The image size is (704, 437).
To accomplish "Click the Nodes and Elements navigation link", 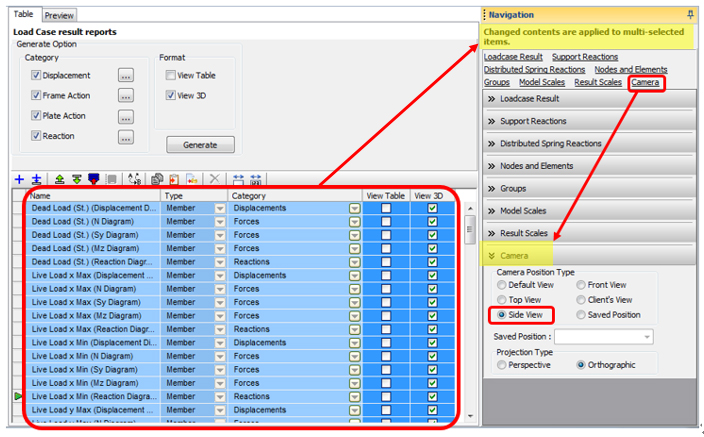I will [631, 70].
